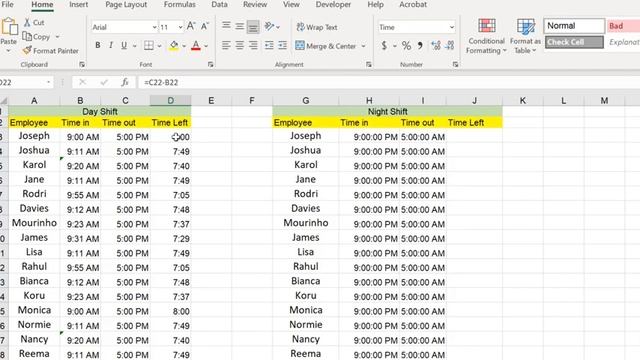Bottom align cell content
Viewport: 640px width, 360px height.
coord(253,27)
